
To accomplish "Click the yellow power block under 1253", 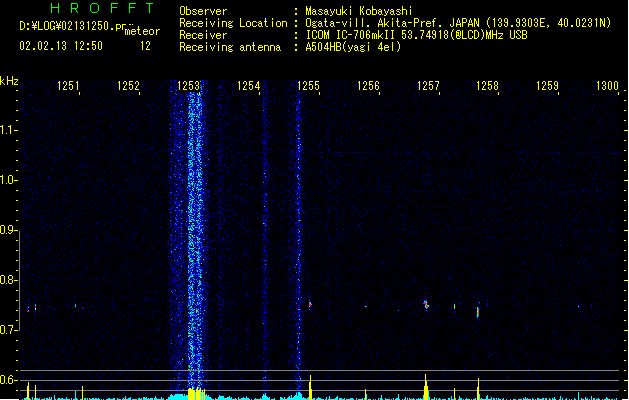I will point(196,394).
